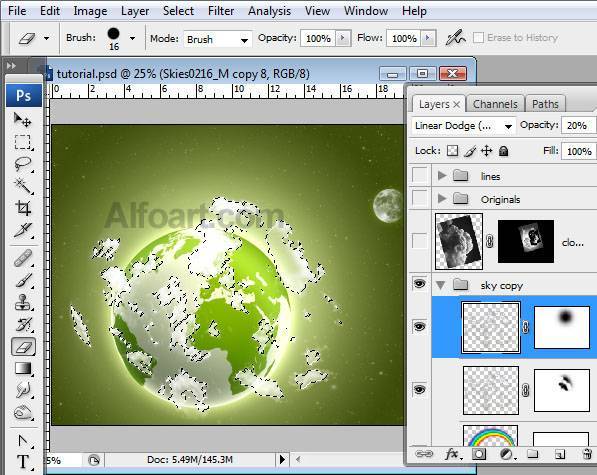
Task: Enable the airbrush option icon
Action: click(455, 38)
